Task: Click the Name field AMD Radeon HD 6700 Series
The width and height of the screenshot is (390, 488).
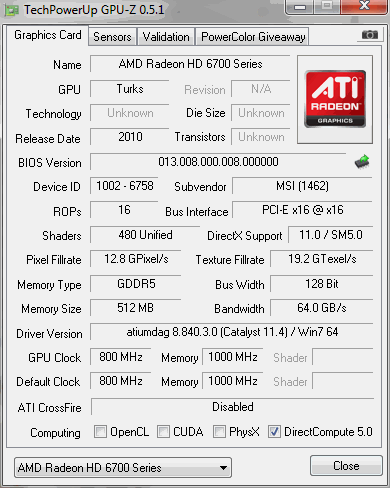Action: click(x=190, y=64)
